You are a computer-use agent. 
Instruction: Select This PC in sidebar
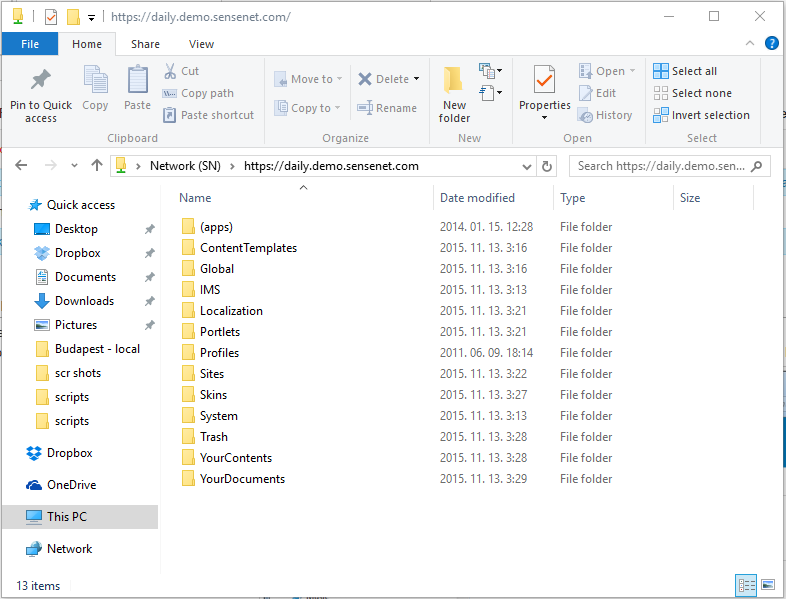[x=80, y=517]
